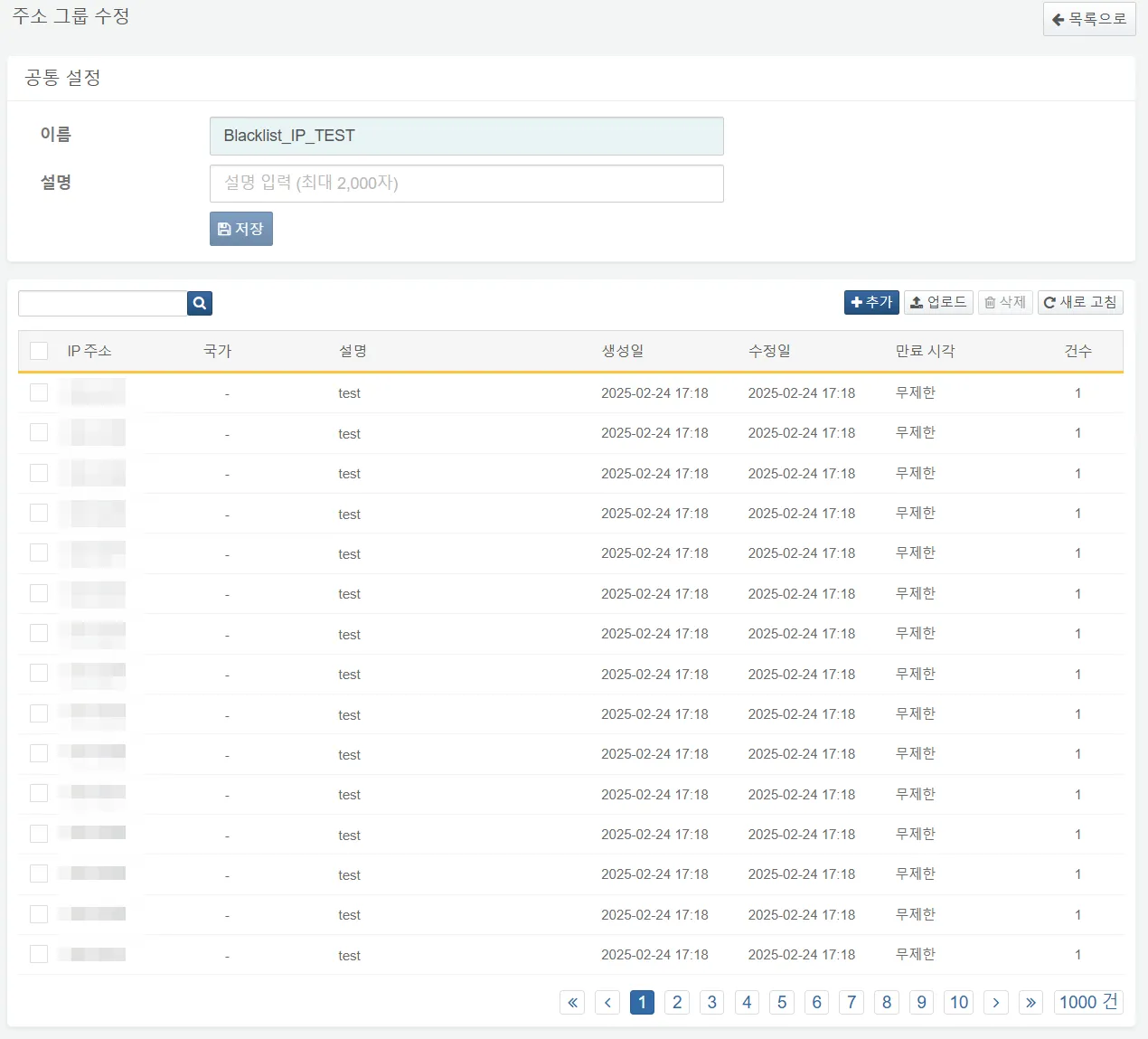Click the 설명 column header
The width and height of the screenshot is (1148, 1039).
coord(353,351)
